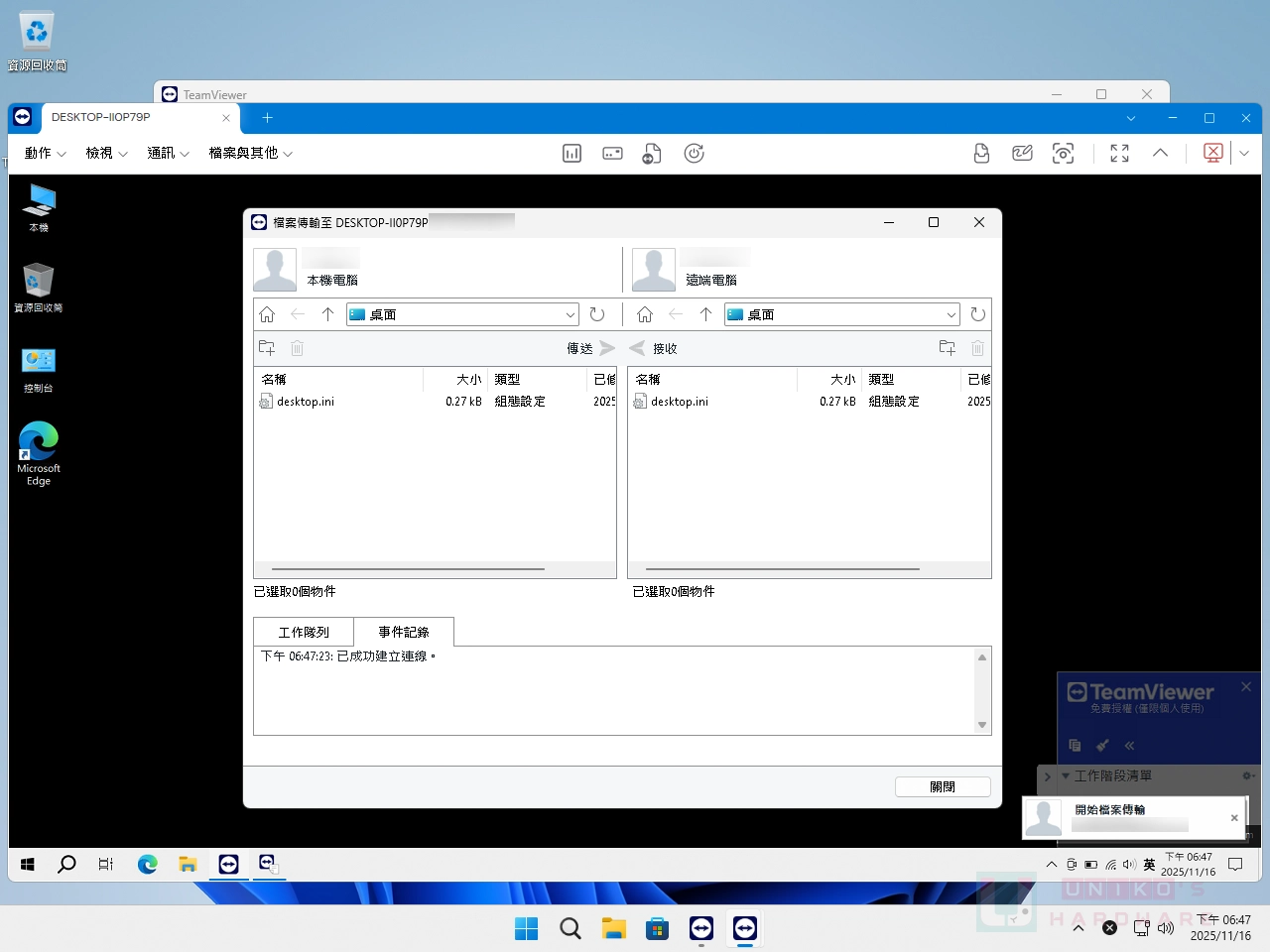
Task: Click the remote screenshot capture icon
Action: pyautogui.click(x=1063, y=154)
